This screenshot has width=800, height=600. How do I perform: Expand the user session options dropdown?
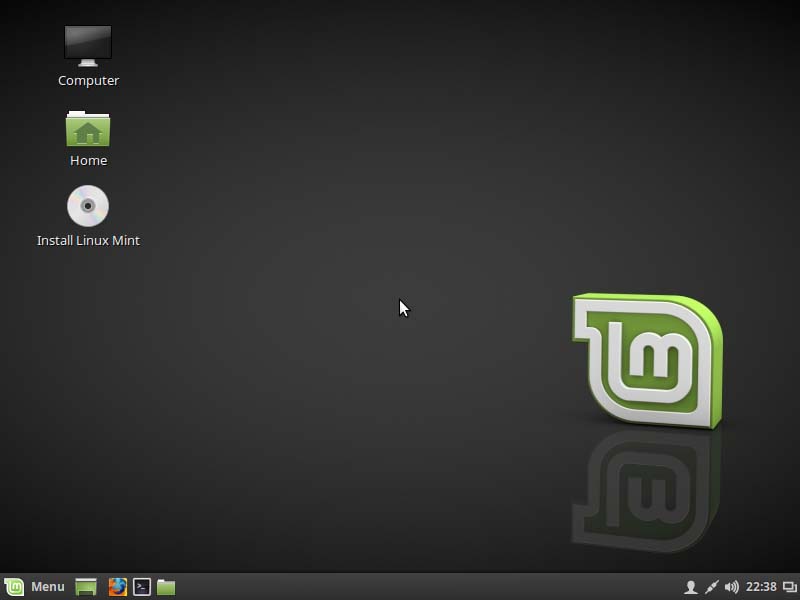[x=691, y=587]
